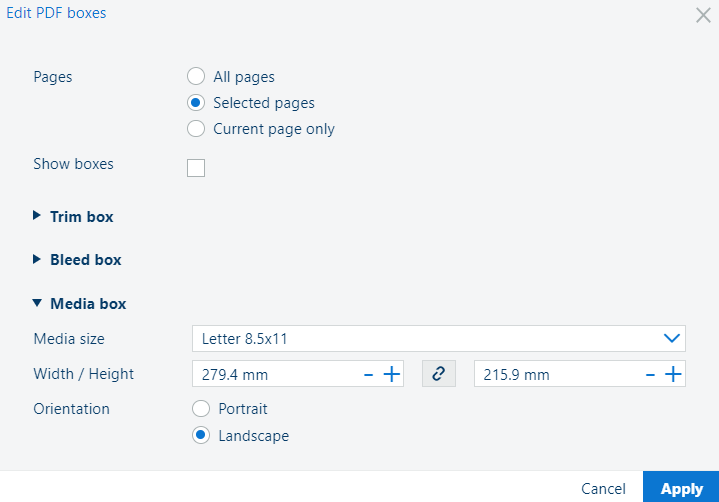Decrease height with the minus icon
The image size is (719, 502).
coord(650,375)
